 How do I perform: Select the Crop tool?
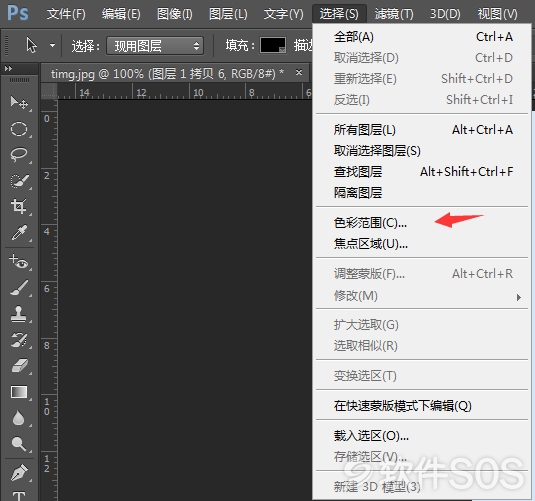[19, 206]
